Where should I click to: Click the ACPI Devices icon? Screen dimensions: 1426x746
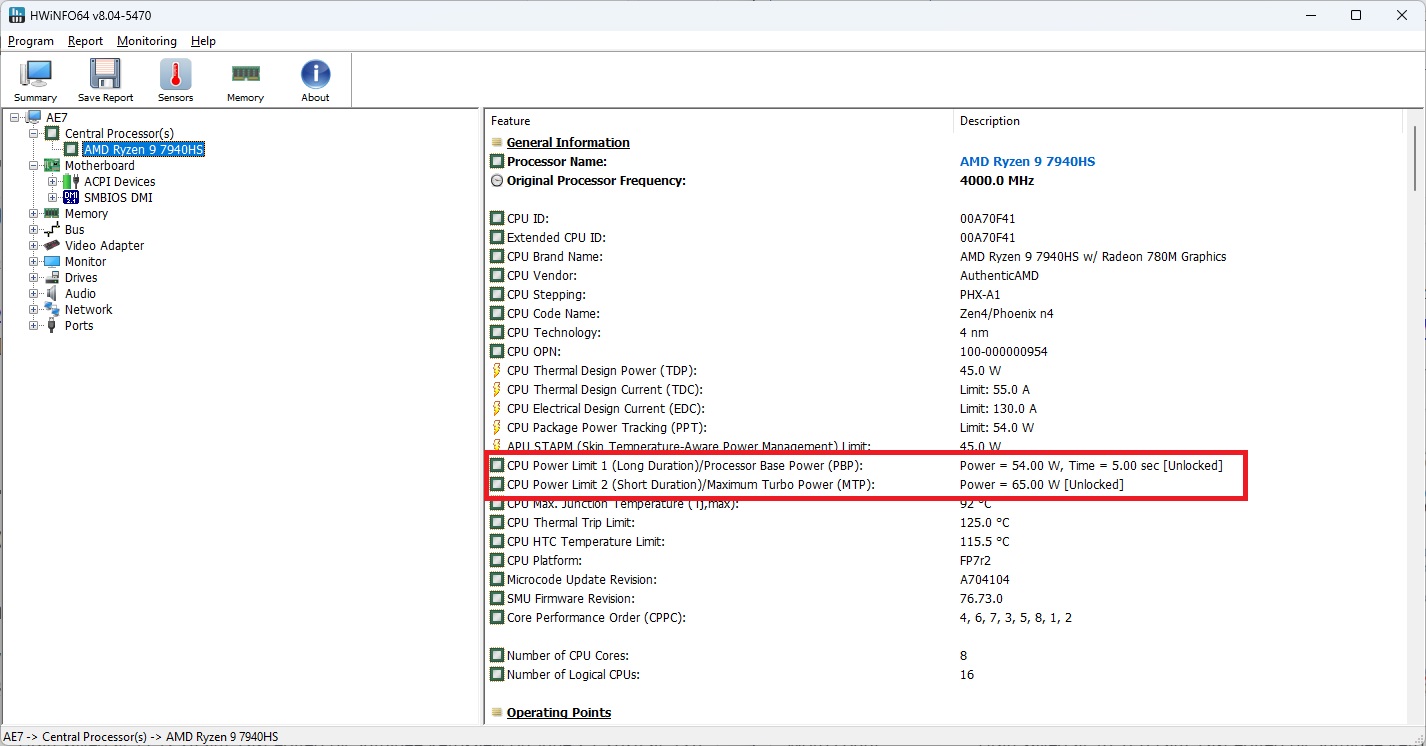point(71,182)
